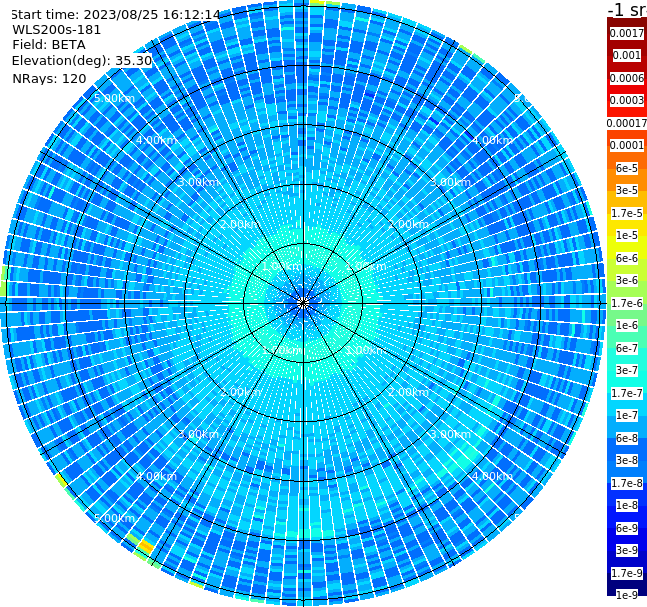The height and width of the screenshot is (607, 647).
Task: Click the 1.7e-7 color scale value
Action: tap(626, 393)
